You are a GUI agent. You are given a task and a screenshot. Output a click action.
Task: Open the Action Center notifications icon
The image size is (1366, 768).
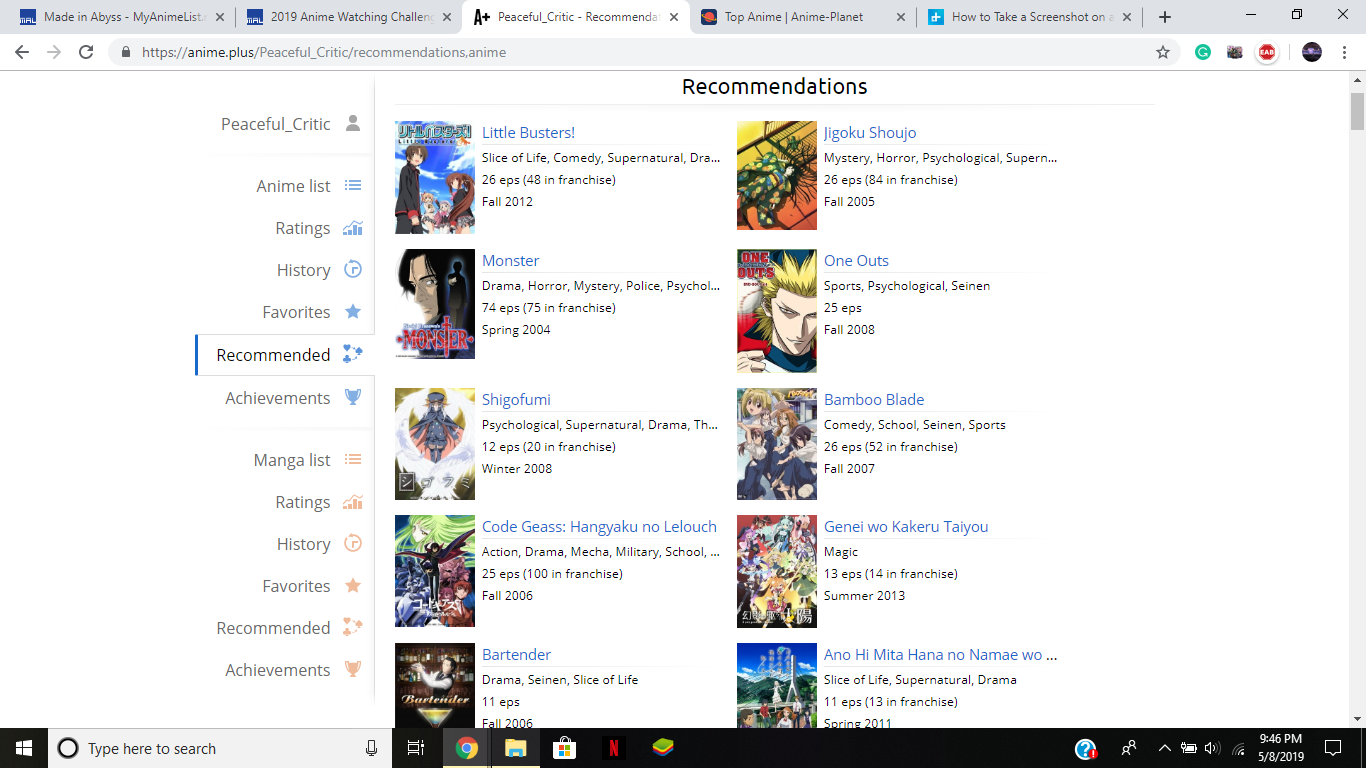point(1333,748)
